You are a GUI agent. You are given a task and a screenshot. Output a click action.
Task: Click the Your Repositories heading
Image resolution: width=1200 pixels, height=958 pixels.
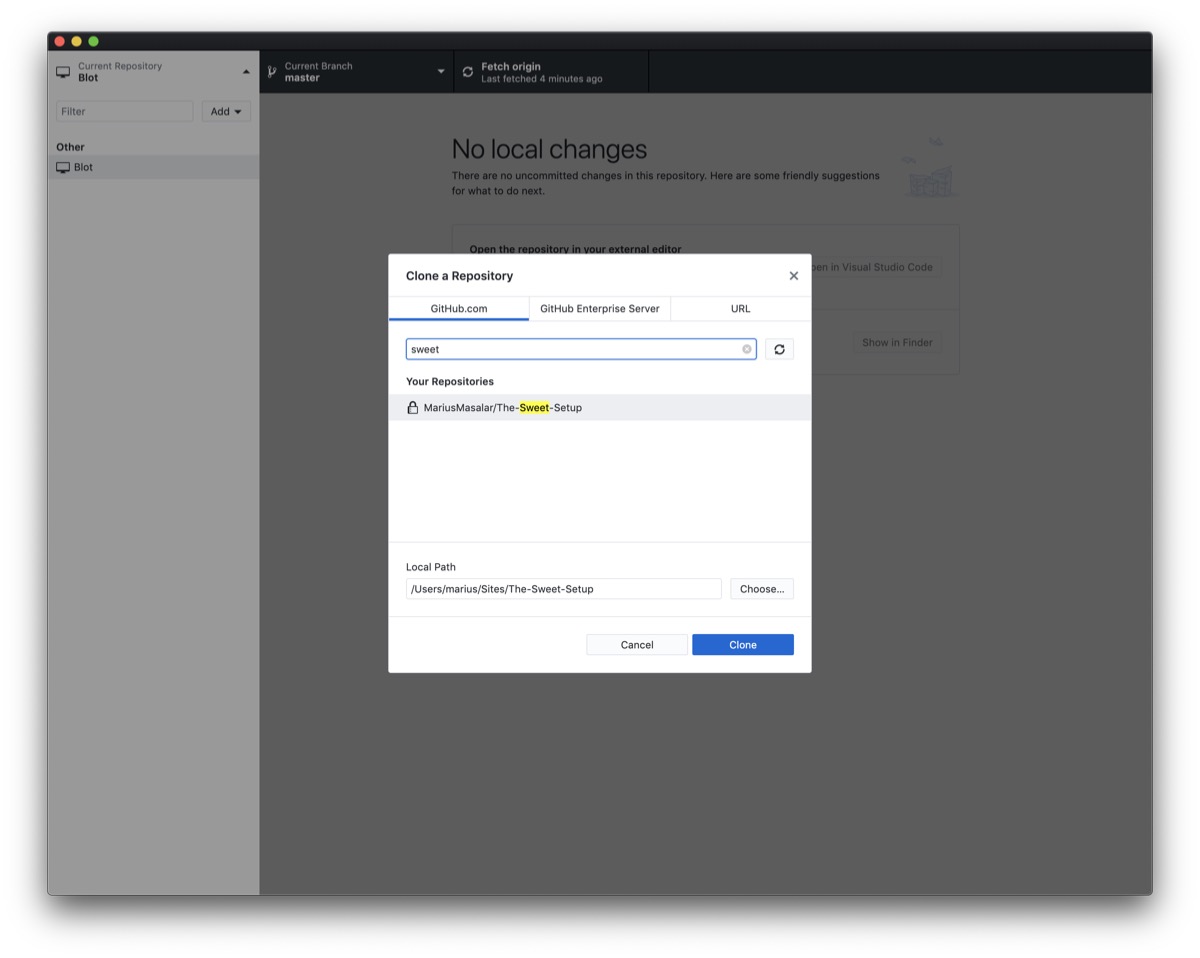point(450,381)
